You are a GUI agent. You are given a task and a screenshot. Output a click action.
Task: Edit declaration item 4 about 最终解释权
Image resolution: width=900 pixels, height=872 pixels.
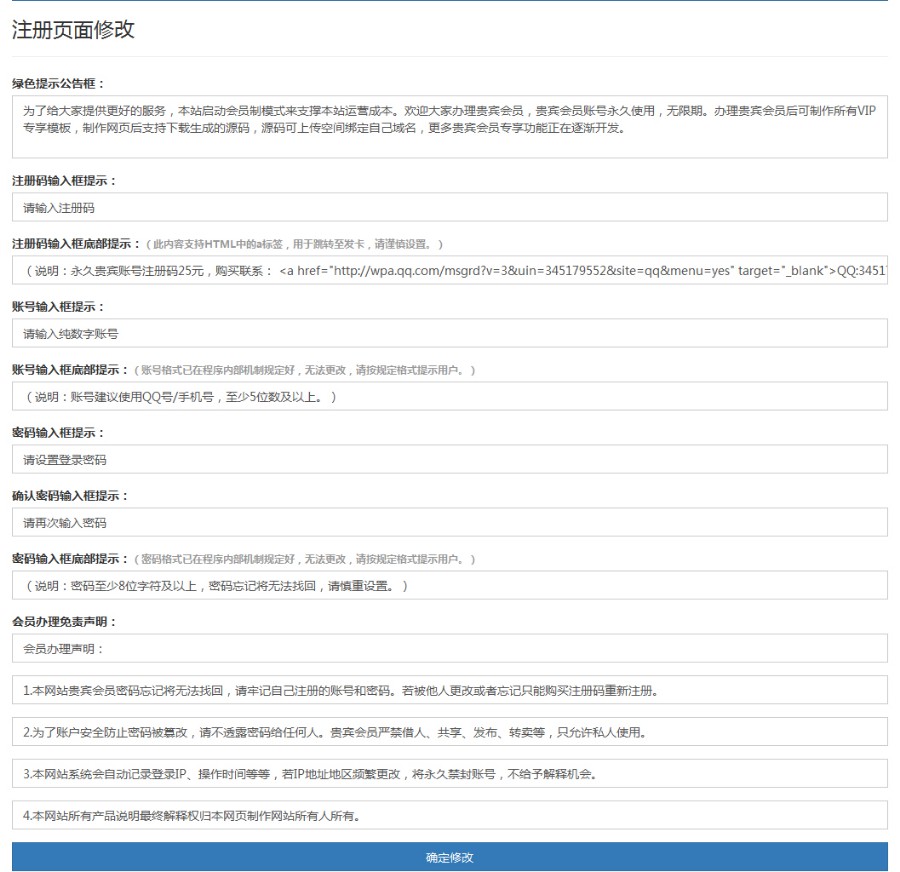pos(449,816)
